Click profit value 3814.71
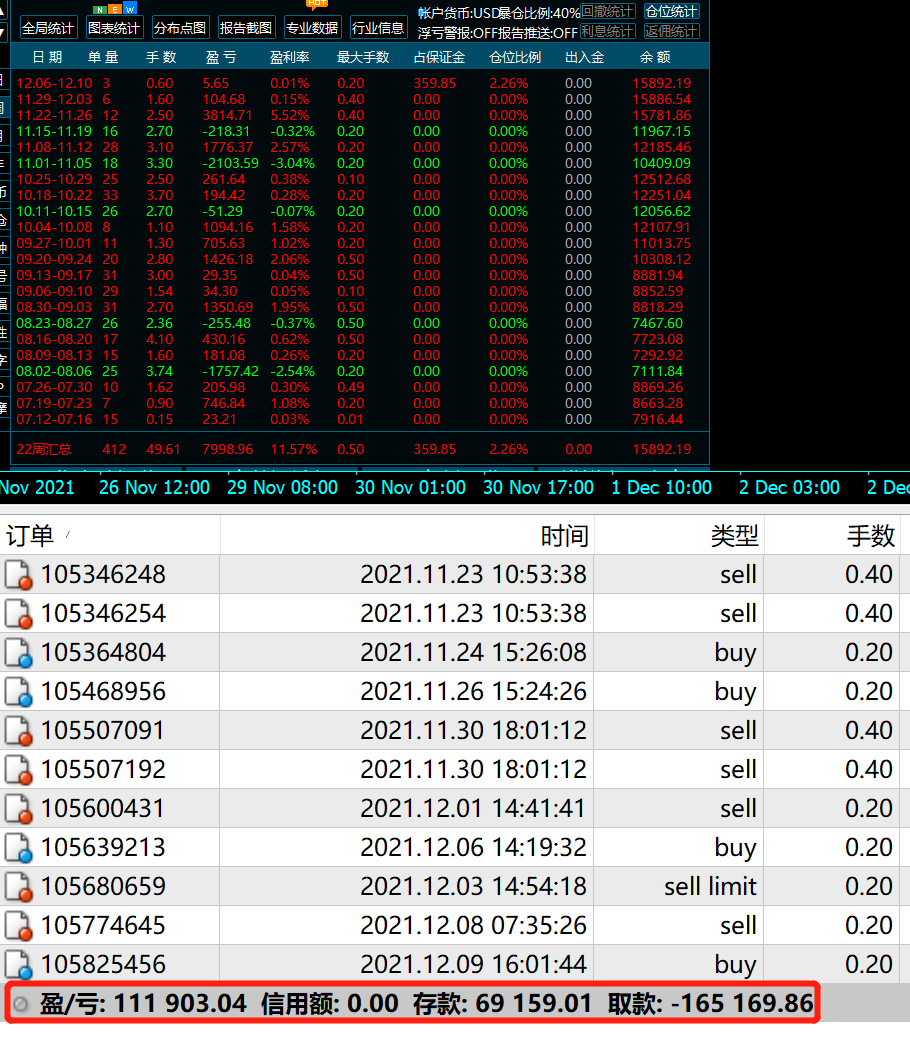Screen dimensions: 910x1046 point(228,115)
